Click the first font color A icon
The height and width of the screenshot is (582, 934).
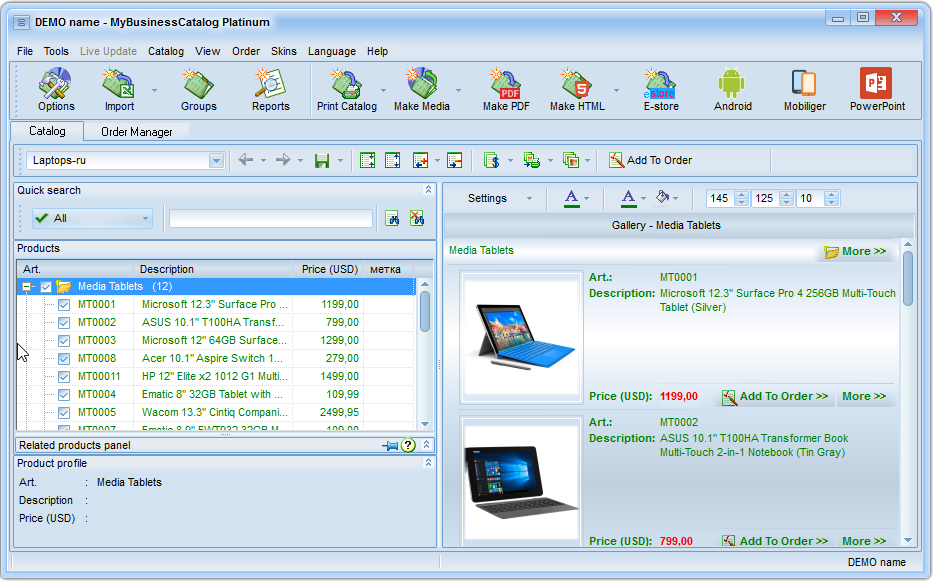point(571,198)
